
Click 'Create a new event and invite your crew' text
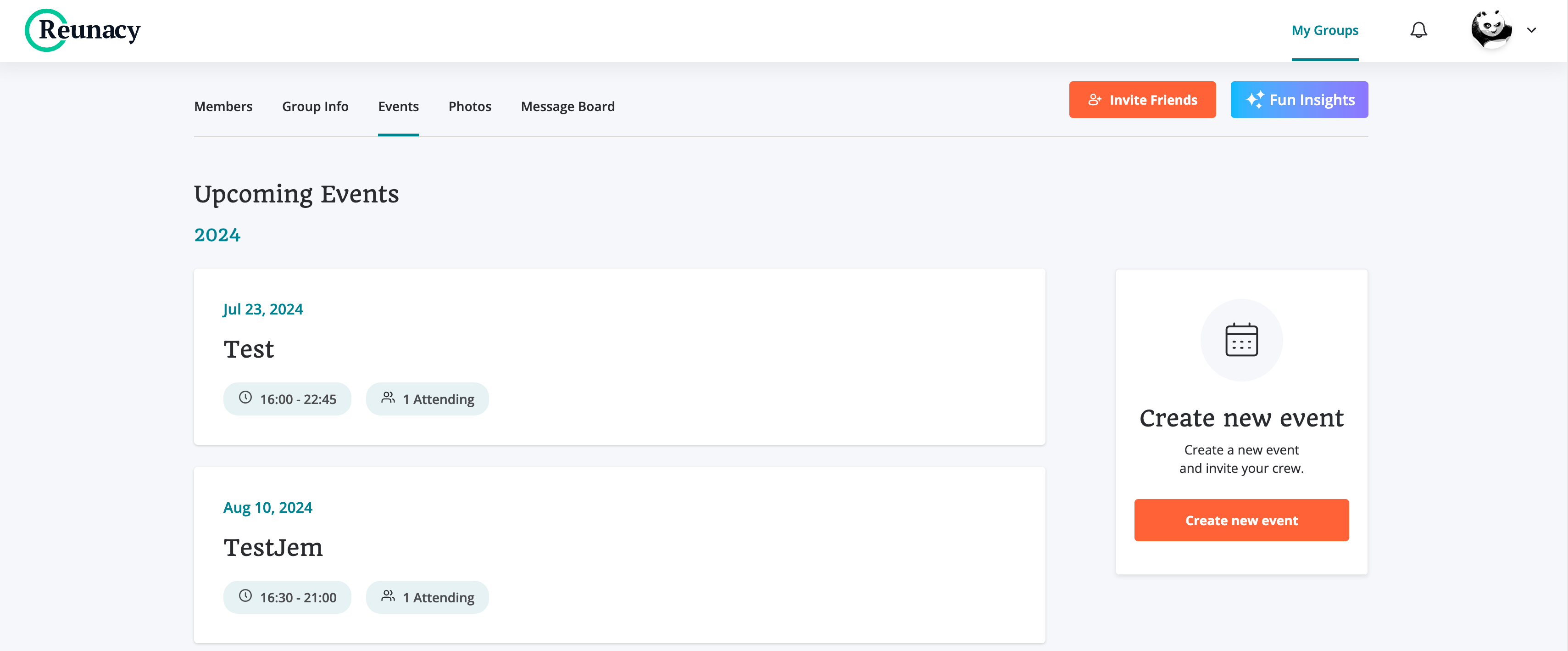click(1241, 459)
